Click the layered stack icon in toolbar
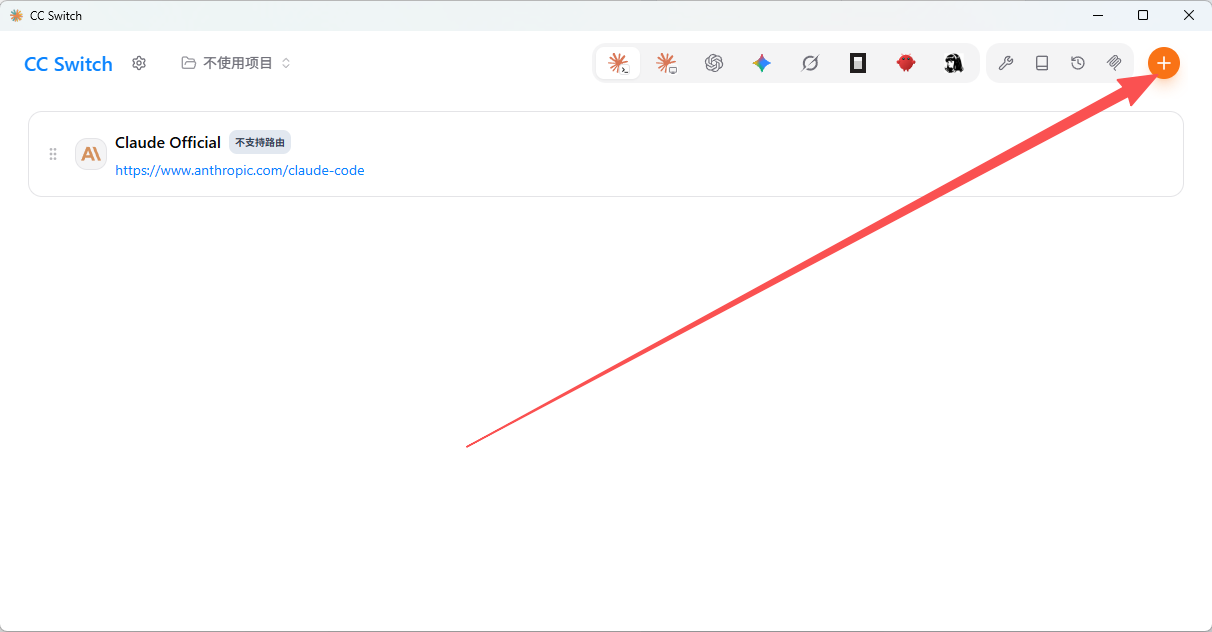1212x632 pixels. pos(1114,63)
